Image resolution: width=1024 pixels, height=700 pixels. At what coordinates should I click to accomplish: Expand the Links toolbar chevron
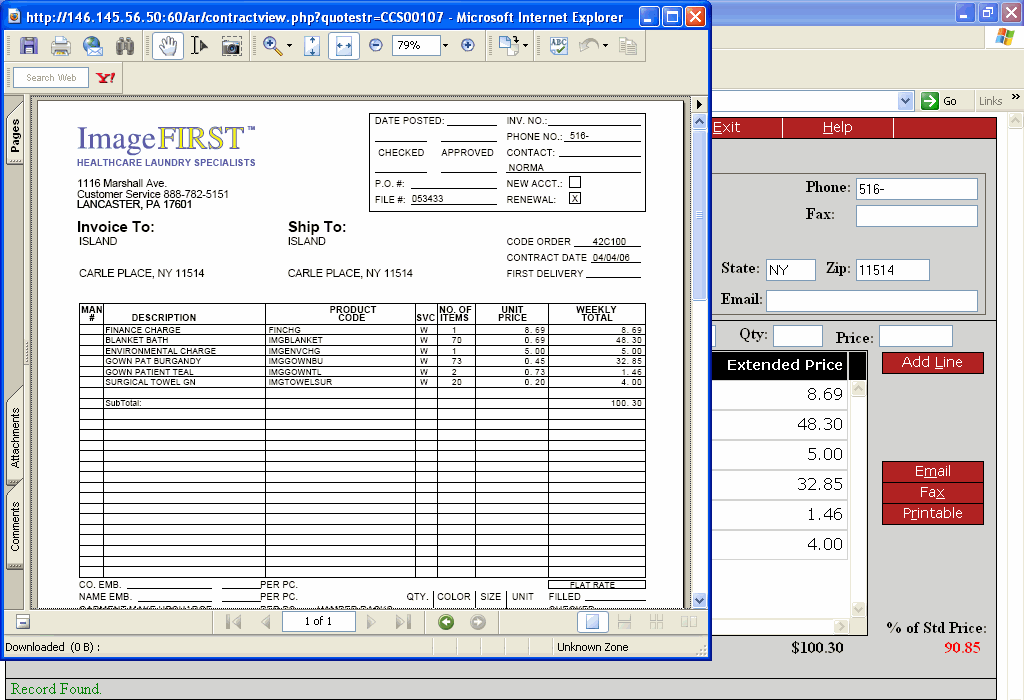click(x=1016, y=97)
